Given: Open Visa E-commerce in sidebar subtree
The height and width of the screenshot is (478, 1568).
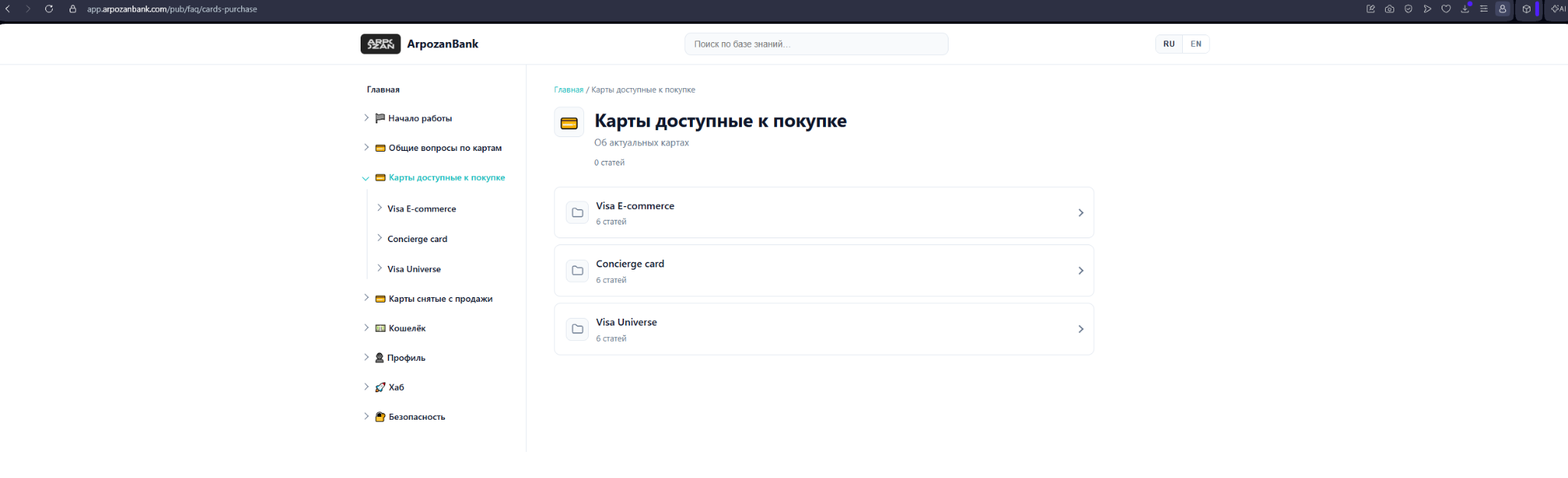Looking at the screenshot, I should click(x=422, y=208).
